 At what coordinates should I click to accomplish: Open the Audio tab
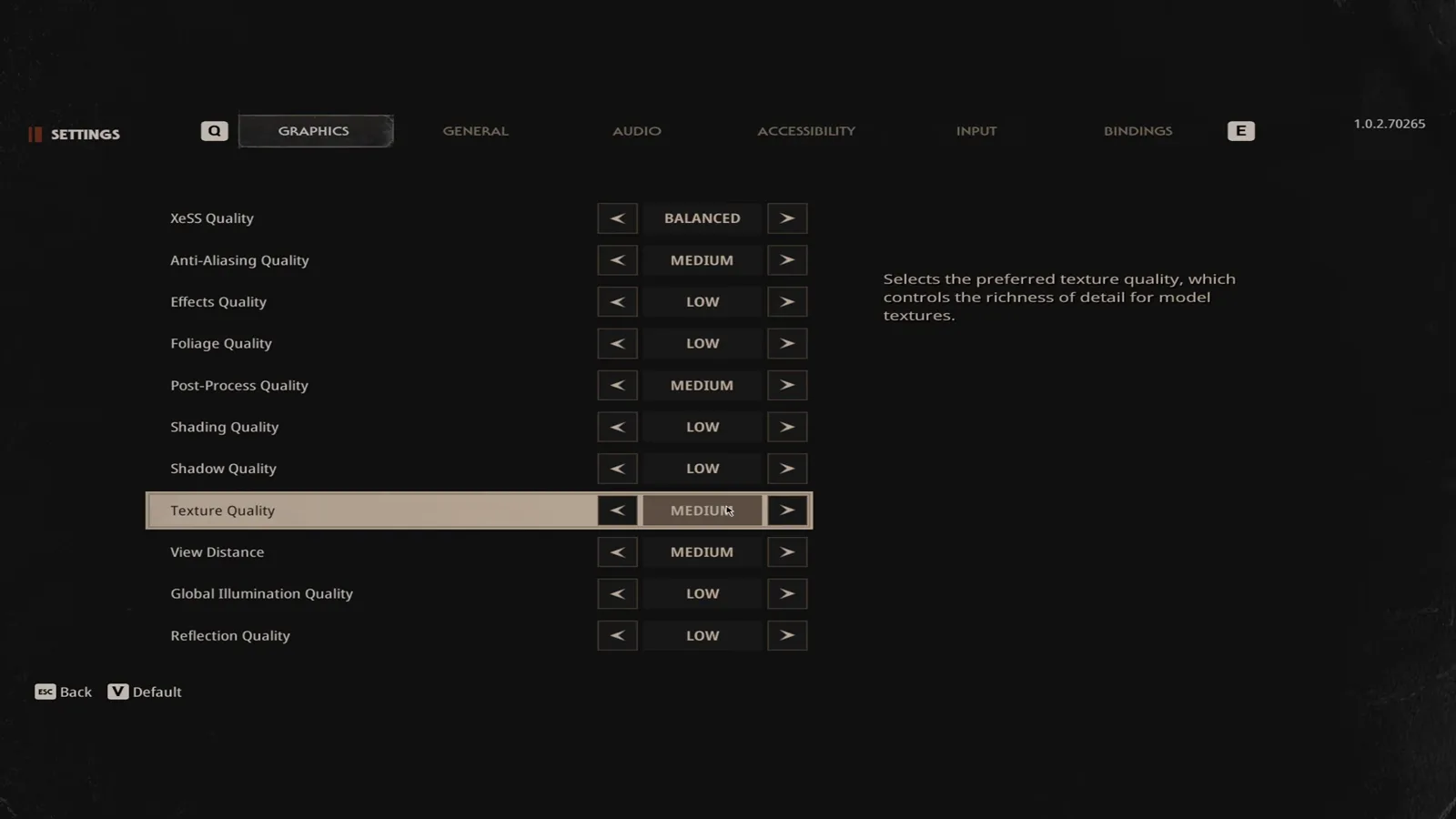637,131
